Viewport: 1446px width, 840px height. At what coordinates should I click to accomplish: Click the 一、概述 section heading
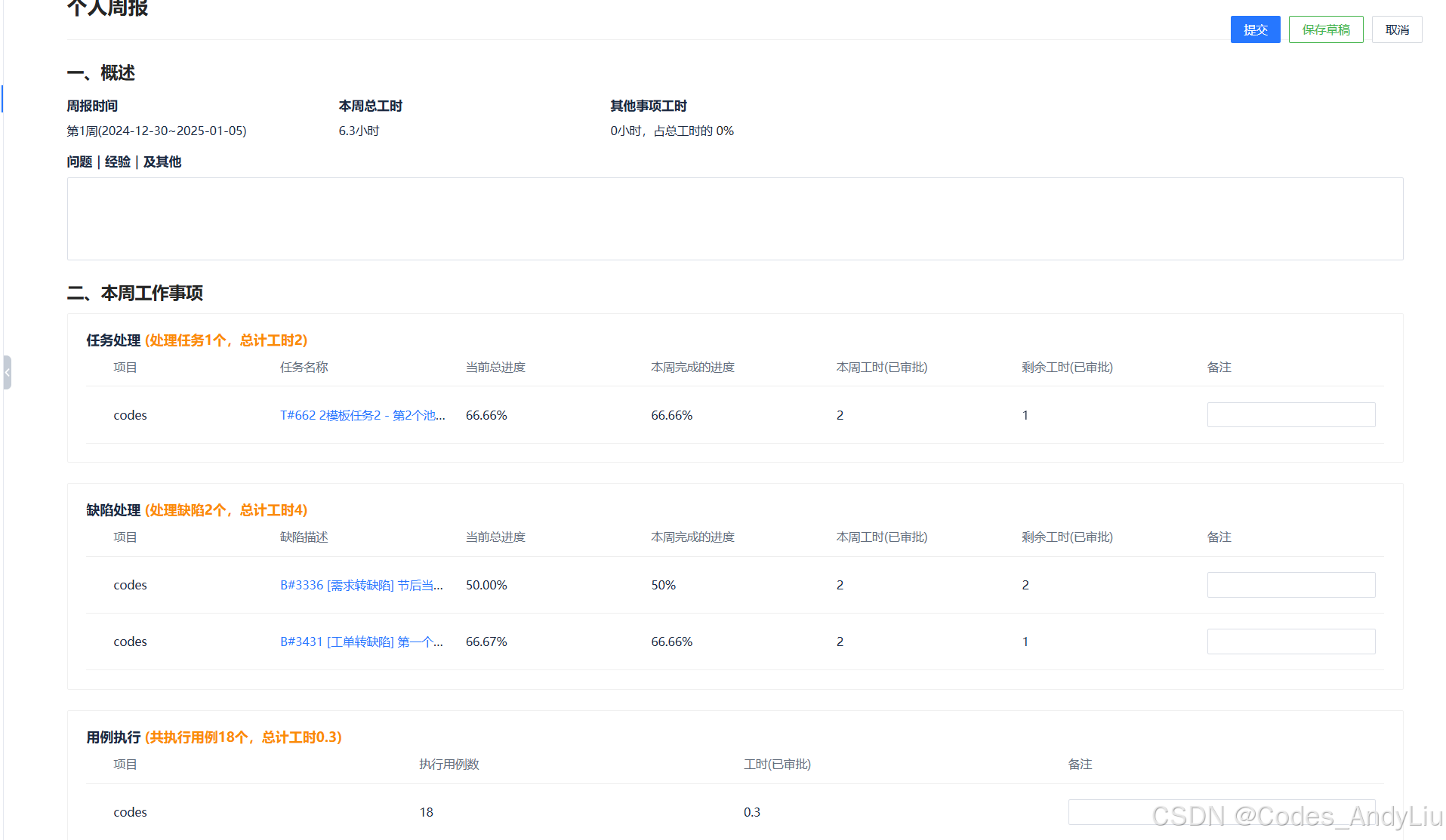[x=101, y=72]
